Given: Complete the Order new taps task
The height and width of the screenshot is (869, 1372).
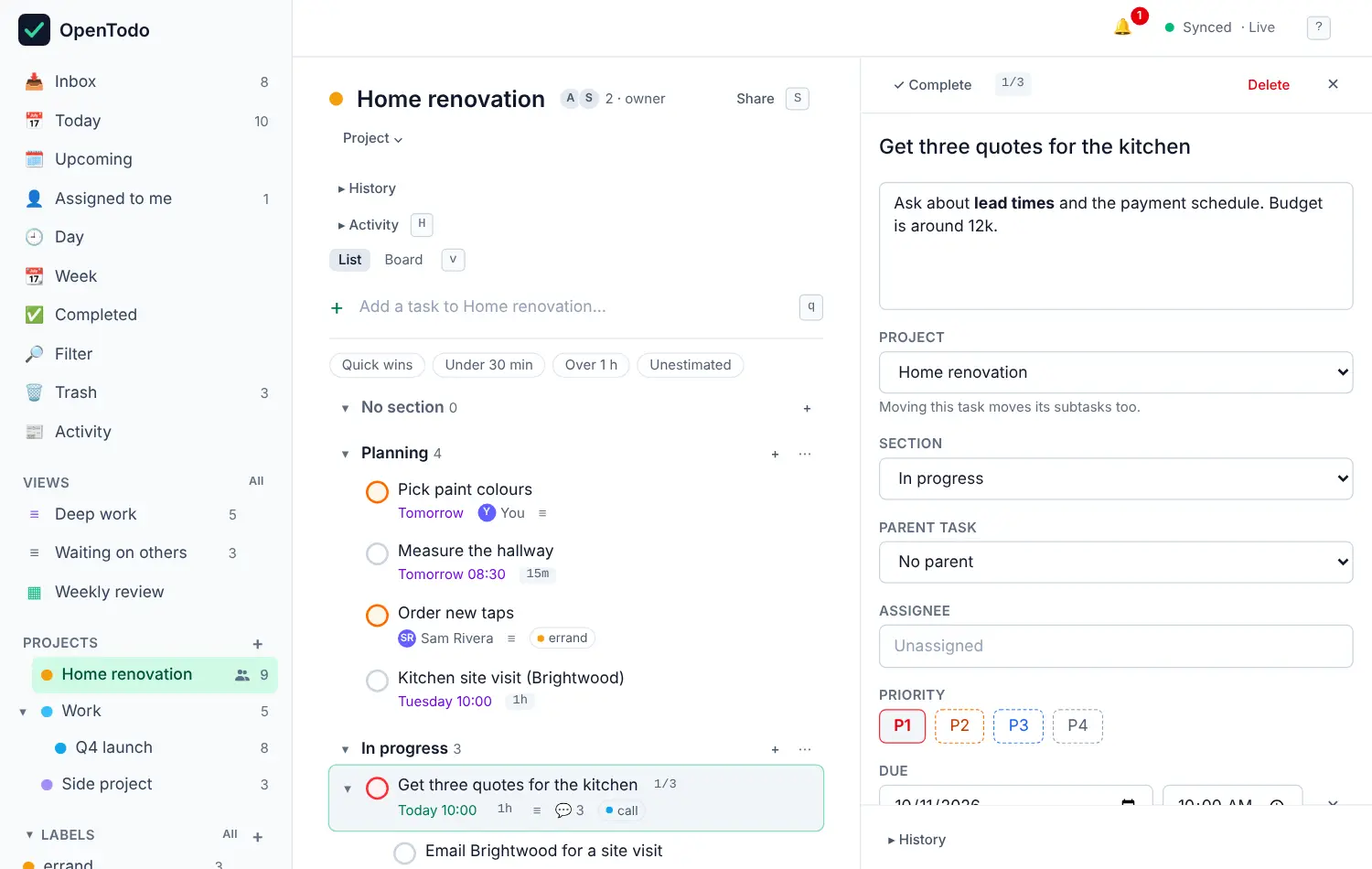Looking at the screenshot, I should [377, 616].
